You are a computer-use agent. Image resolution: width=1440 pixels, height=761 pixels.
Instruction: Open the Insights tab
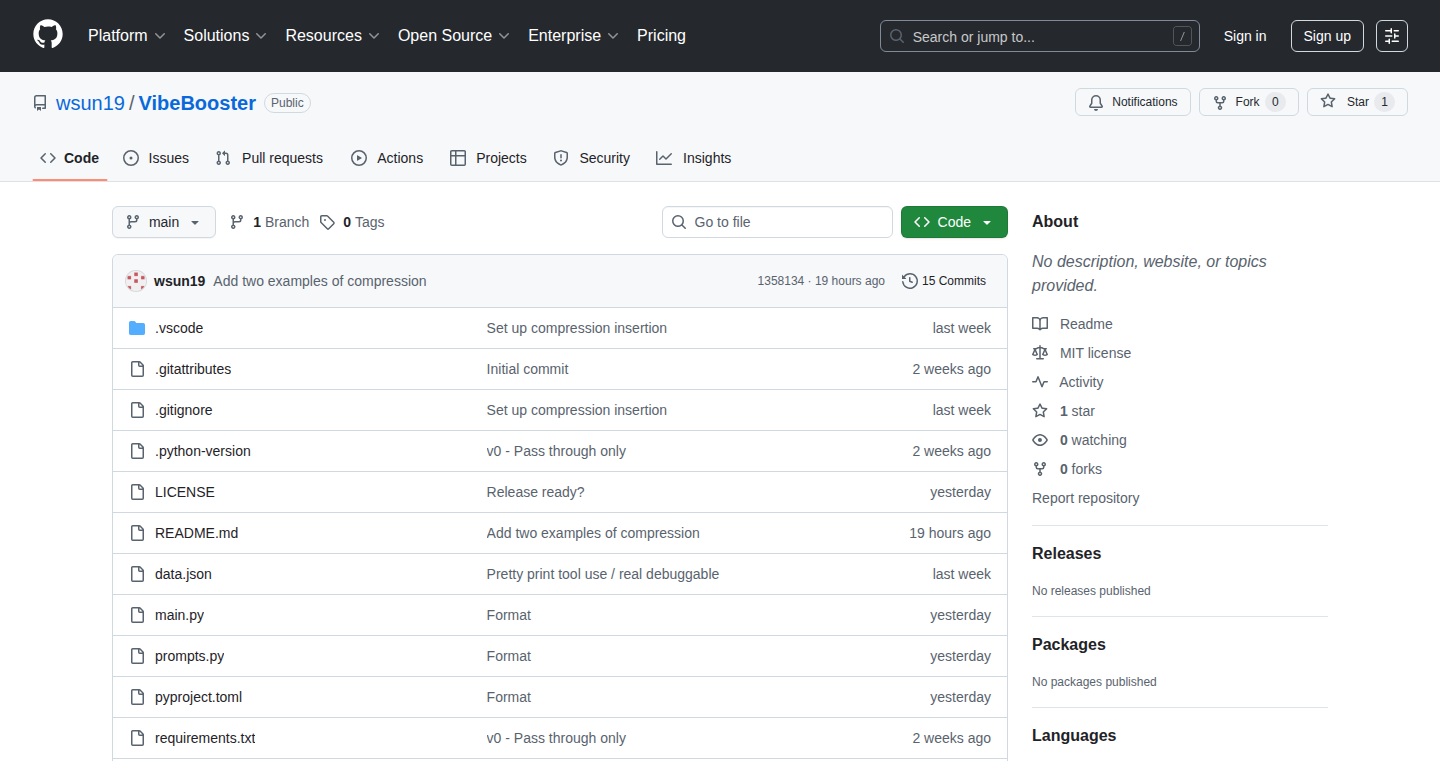(x=693, y=158)
